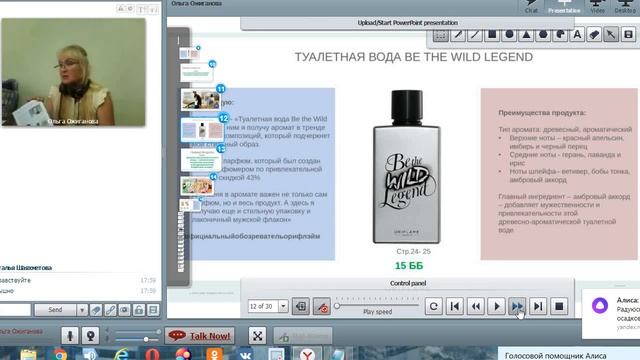This screenshot has height=360, width=640.
Task: Open Odnoklassniki from the taskbar
Action: [214, 355]
